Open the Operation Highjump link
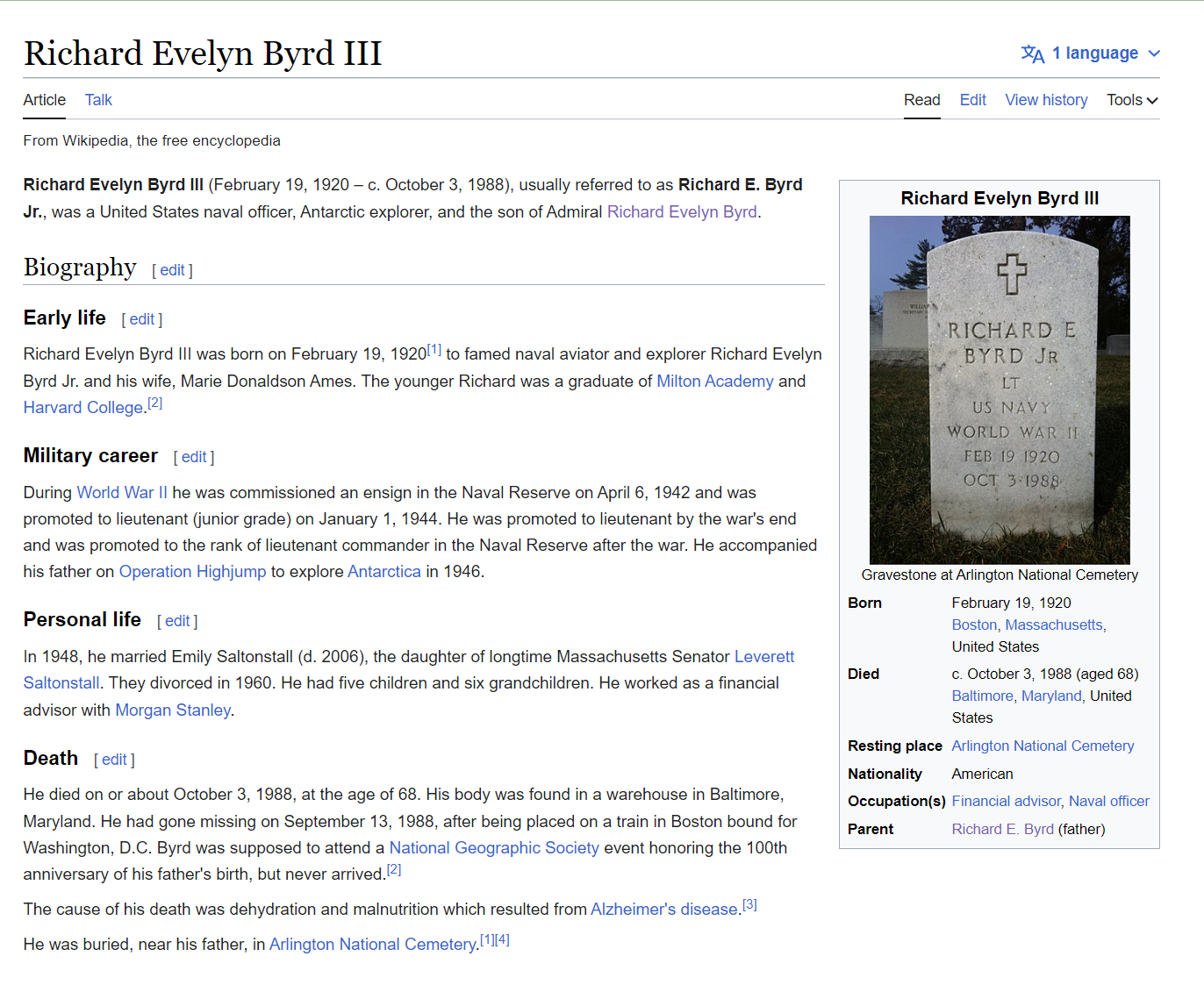Screen dimensions: 1204x985 click(192, 571)
